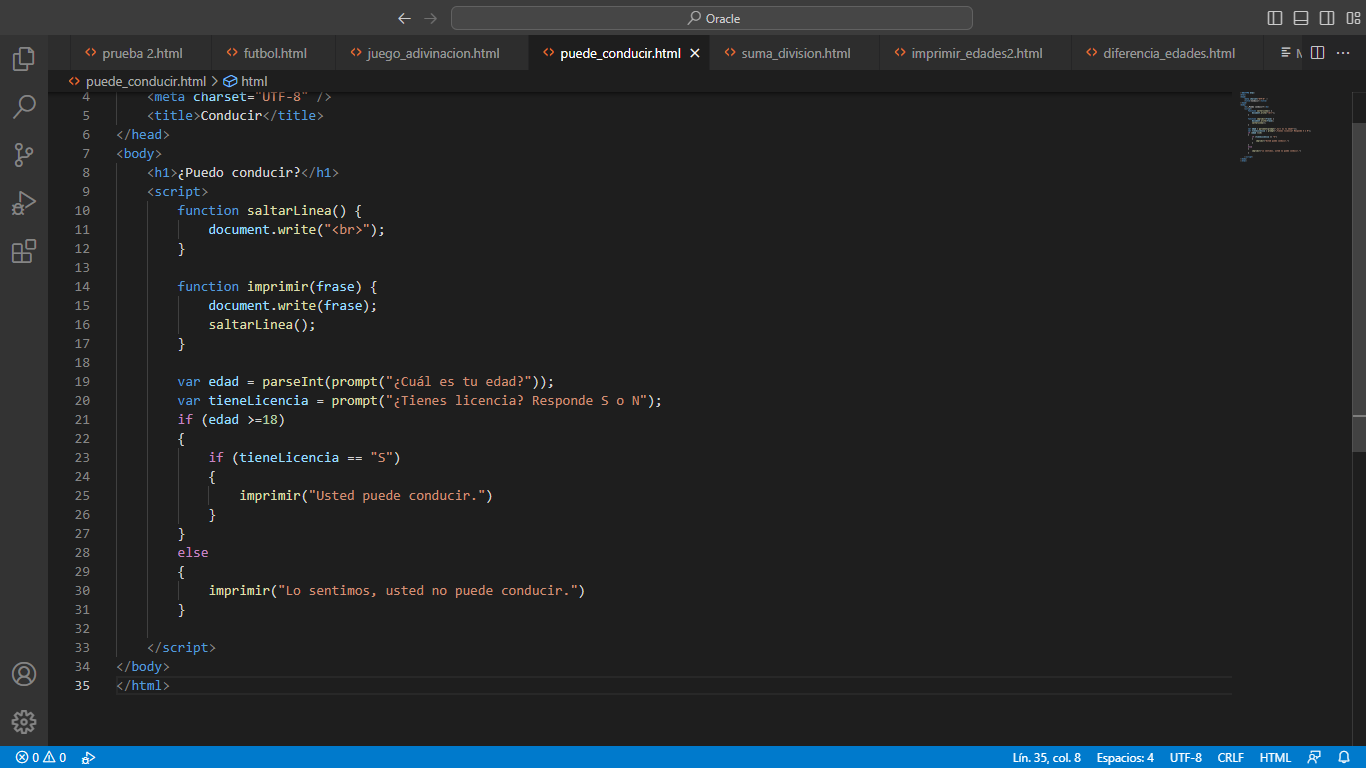Select the puede_conducir.html active tab
The image size is (1366, 768).
[620, 53]
